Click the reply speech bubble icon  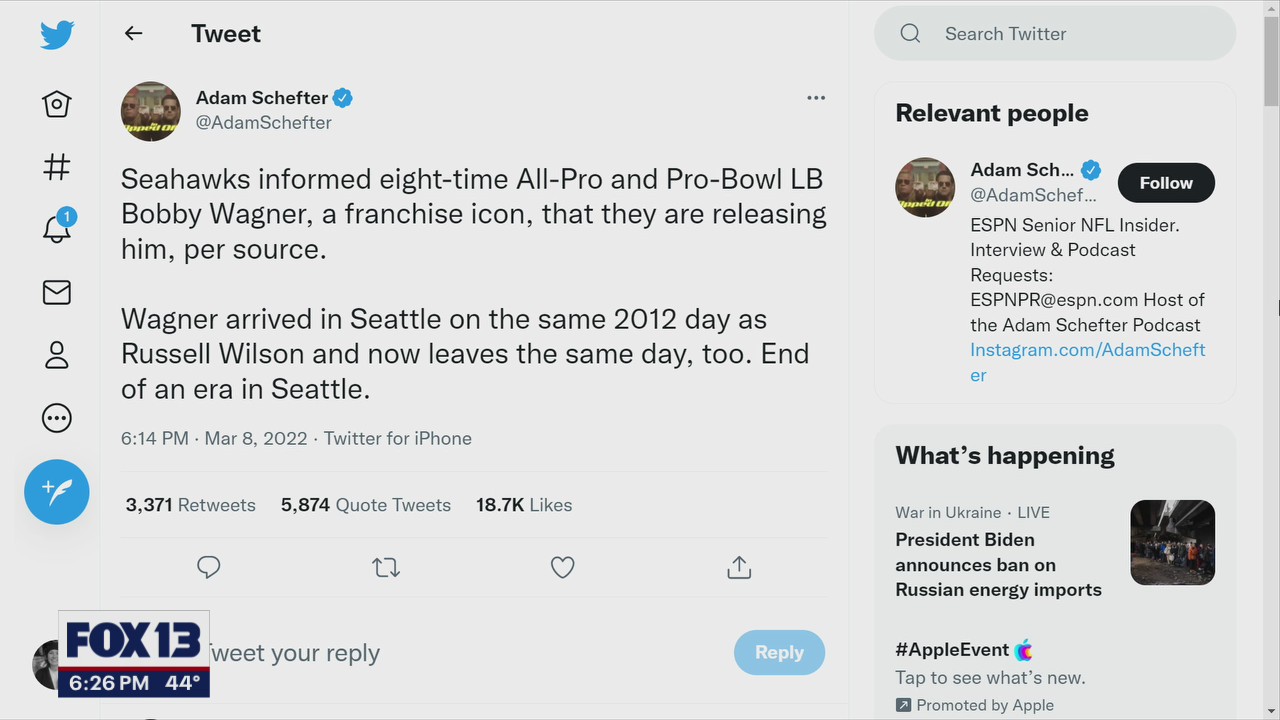[209, 568]
